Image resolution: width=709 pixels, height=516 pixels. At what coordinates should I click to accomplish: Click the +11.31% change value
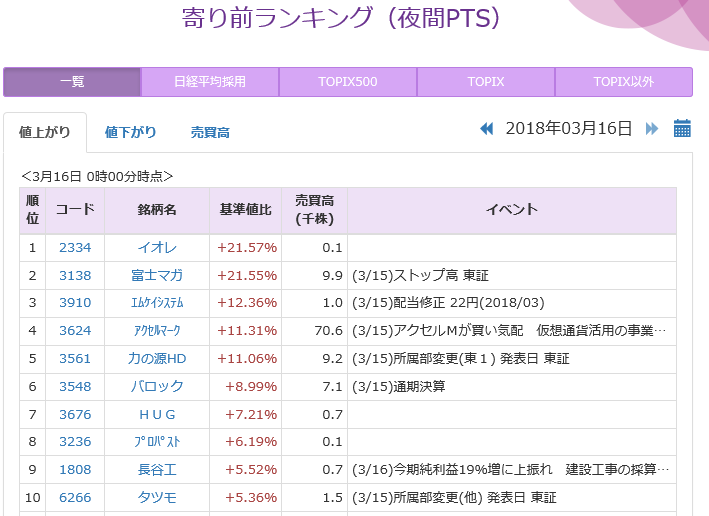(x=247, y=331)
